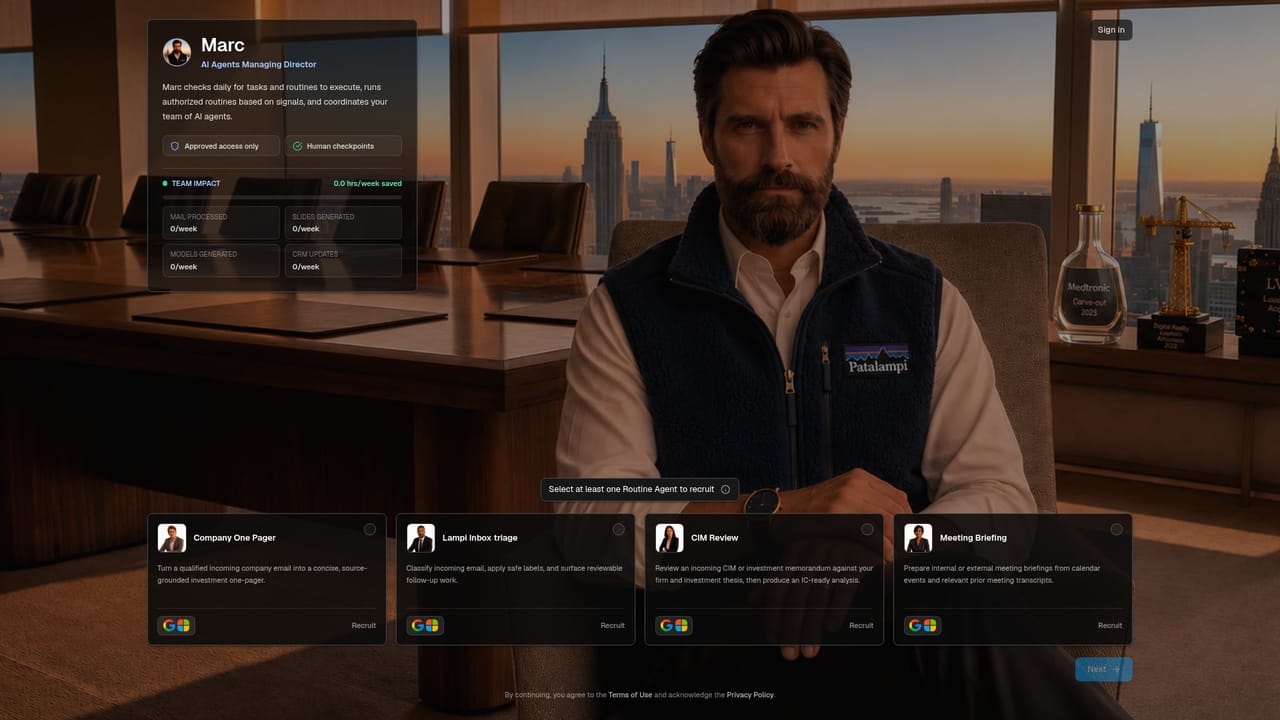Click Lampi inbox triage agent avatar

(421, 538)
